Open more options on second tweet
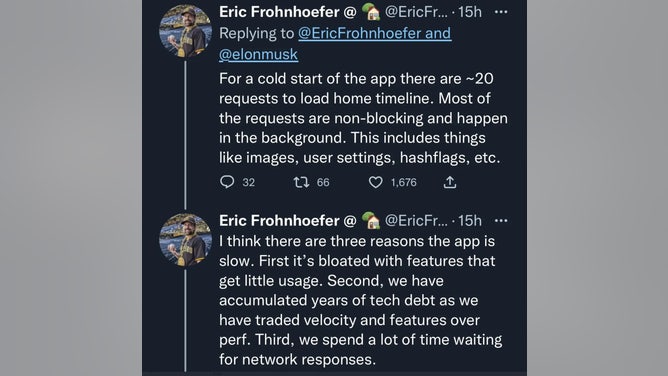The width and height of the screenshot is (668, 376). click(x=501, y=221)
